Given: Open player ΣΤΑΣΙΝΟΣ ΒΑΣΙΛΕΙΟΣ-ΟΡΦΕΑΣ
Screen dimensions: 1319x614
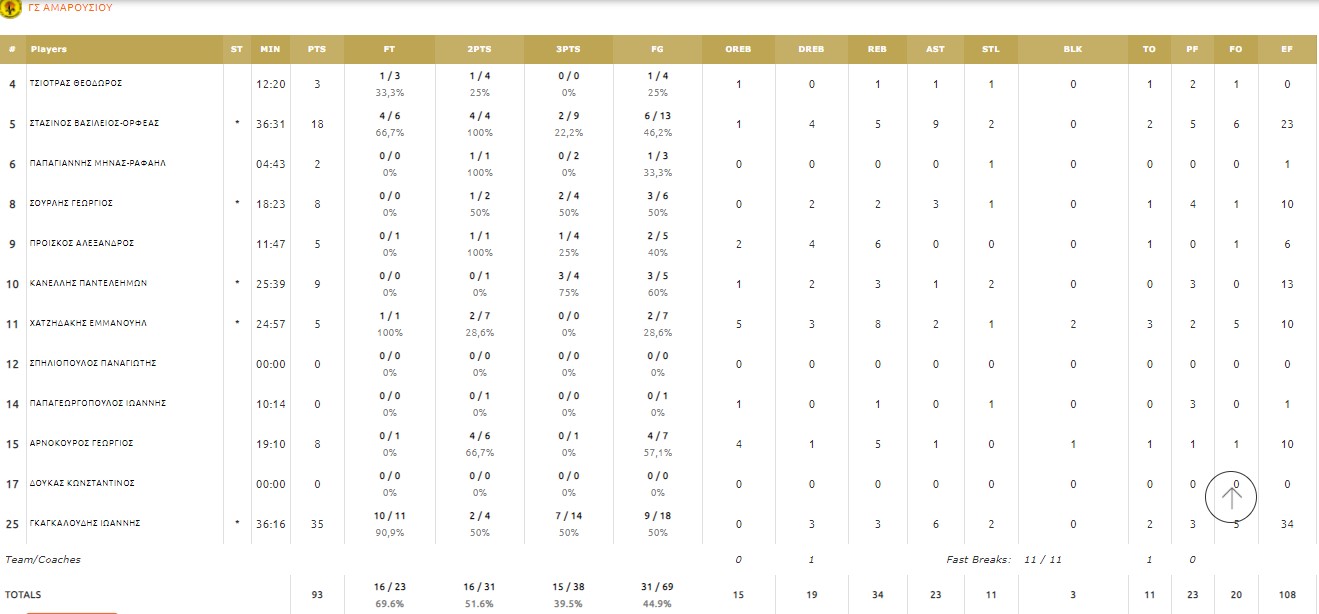Looking at the screenshot, I should pos(94,123).
